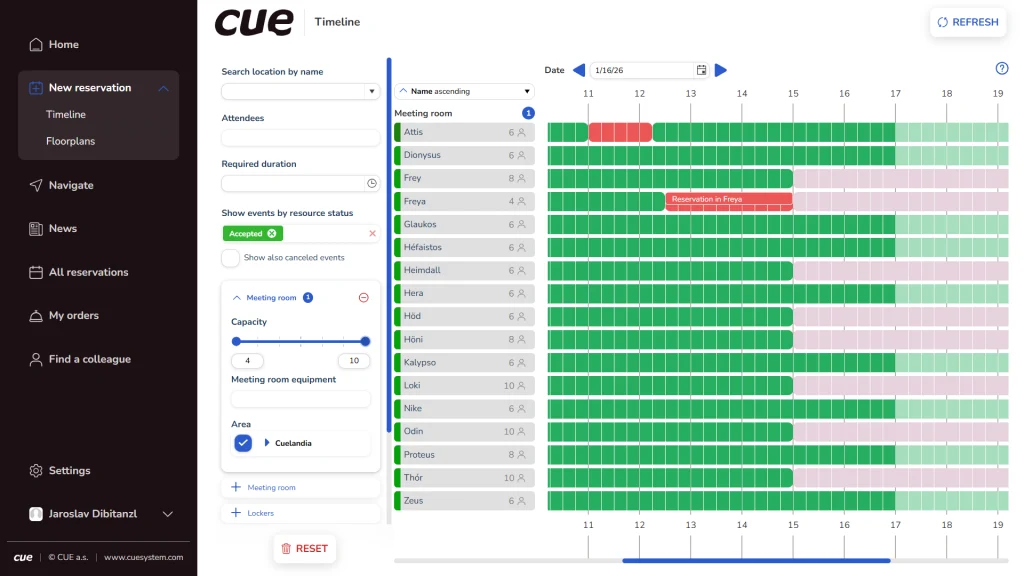Viewport: 1024px width, 576px height.
Task: Click the previous day arrow icon
Action: click(578, 70)
